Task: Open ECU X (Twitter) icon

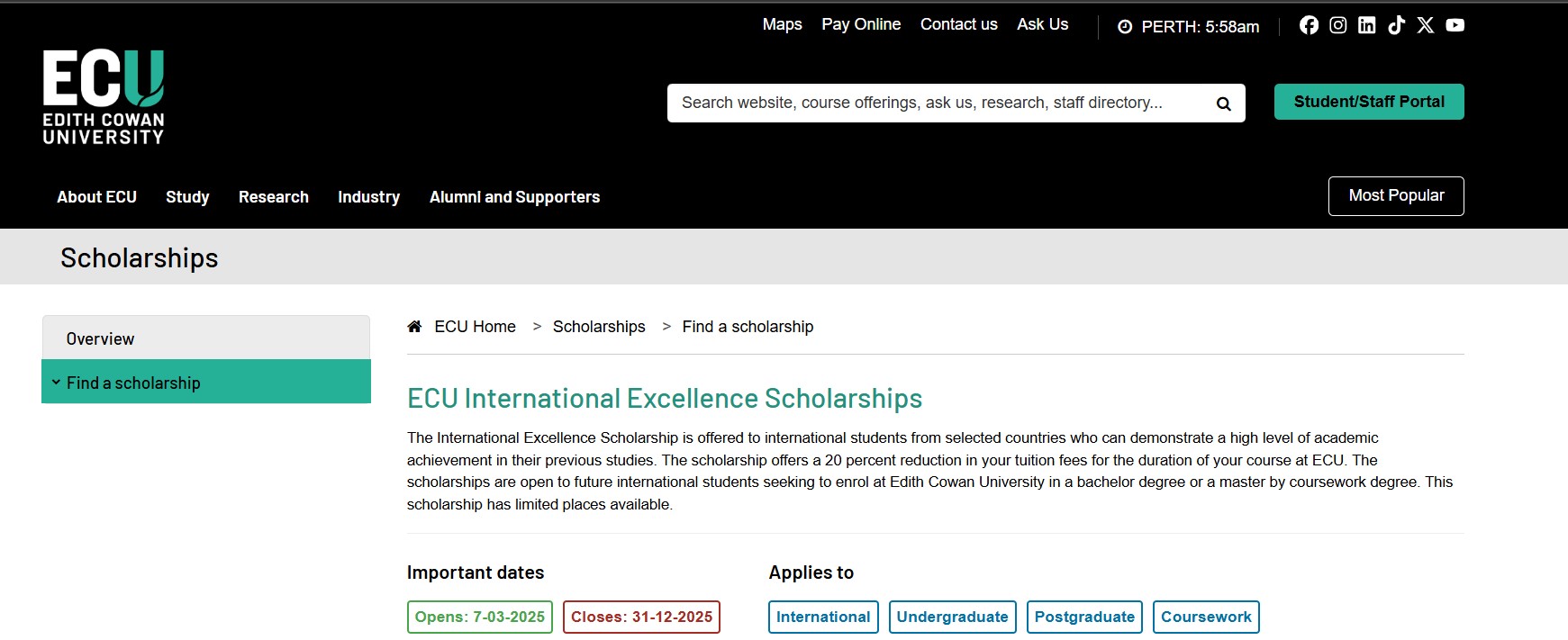Action: click(x=1426, y=25)
